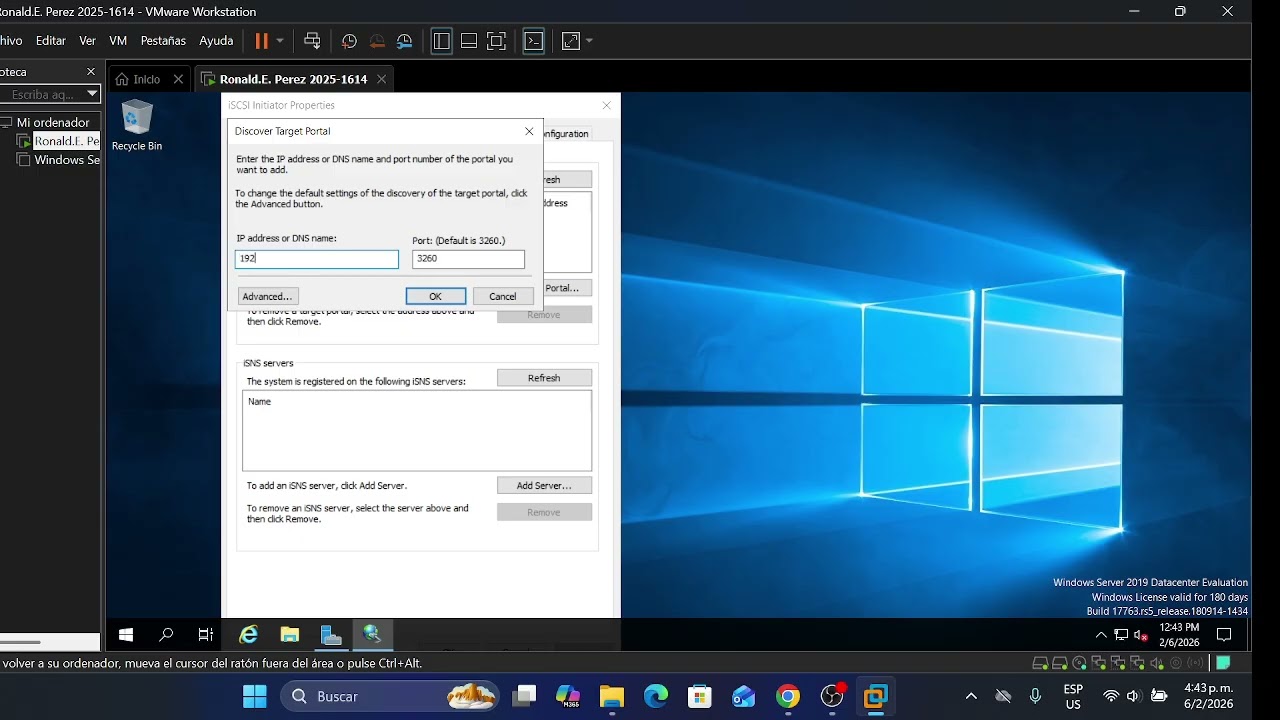This screenshot has width=1280, height=720.
Task: Click the guest muted volume tray icon
Action: (1140, 635)
